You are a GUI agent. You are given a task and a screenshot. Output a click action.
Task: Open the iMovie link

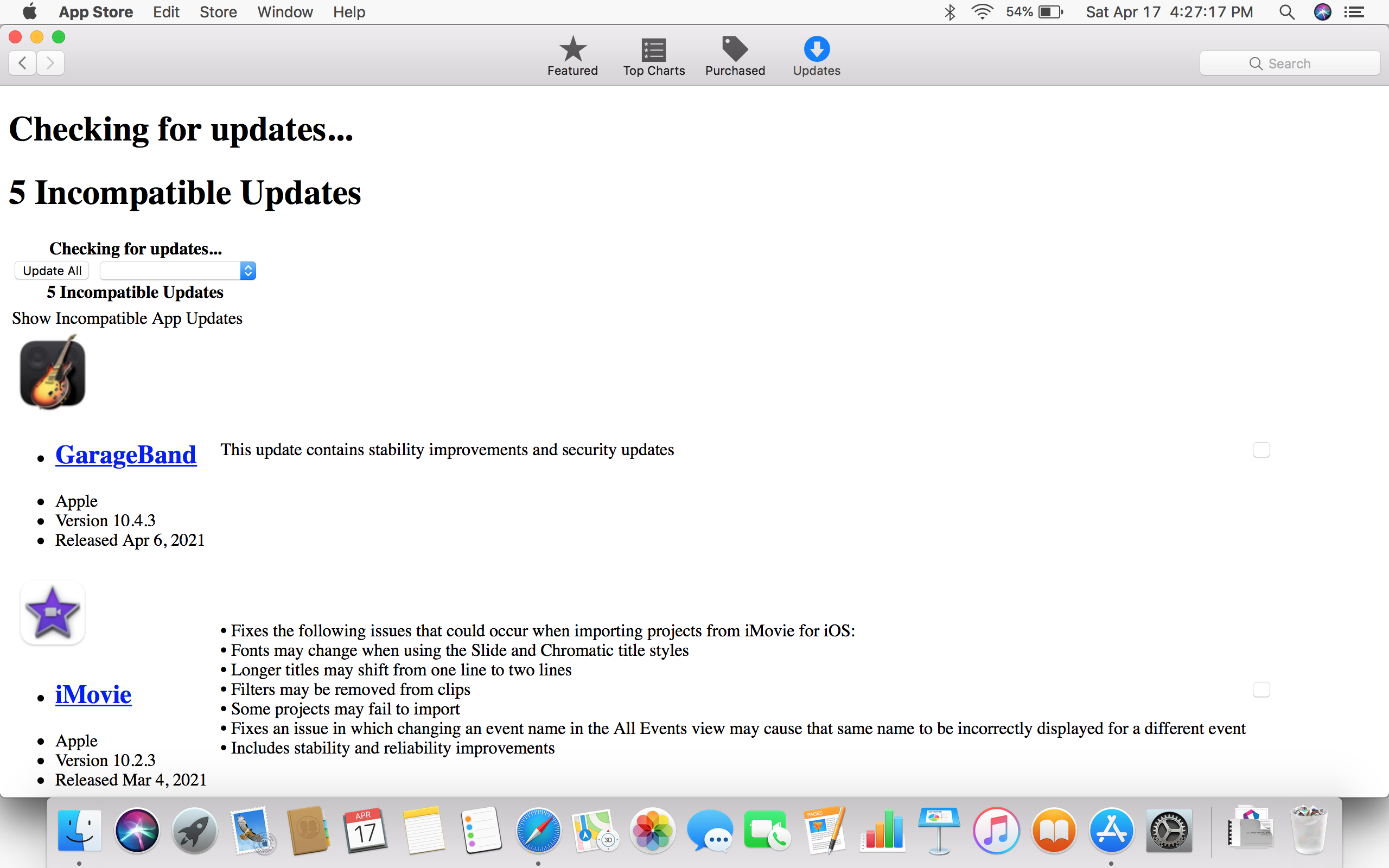(93, 694)
